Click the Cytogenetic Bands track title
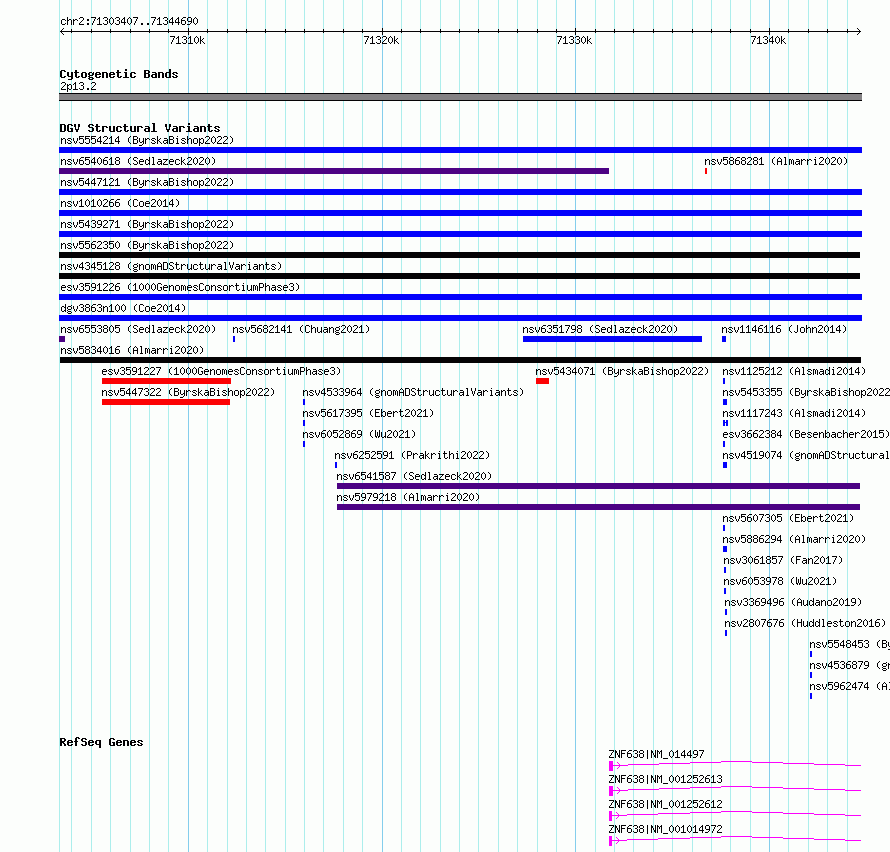The width and height of the screenshot is (890, 852). 119,74
